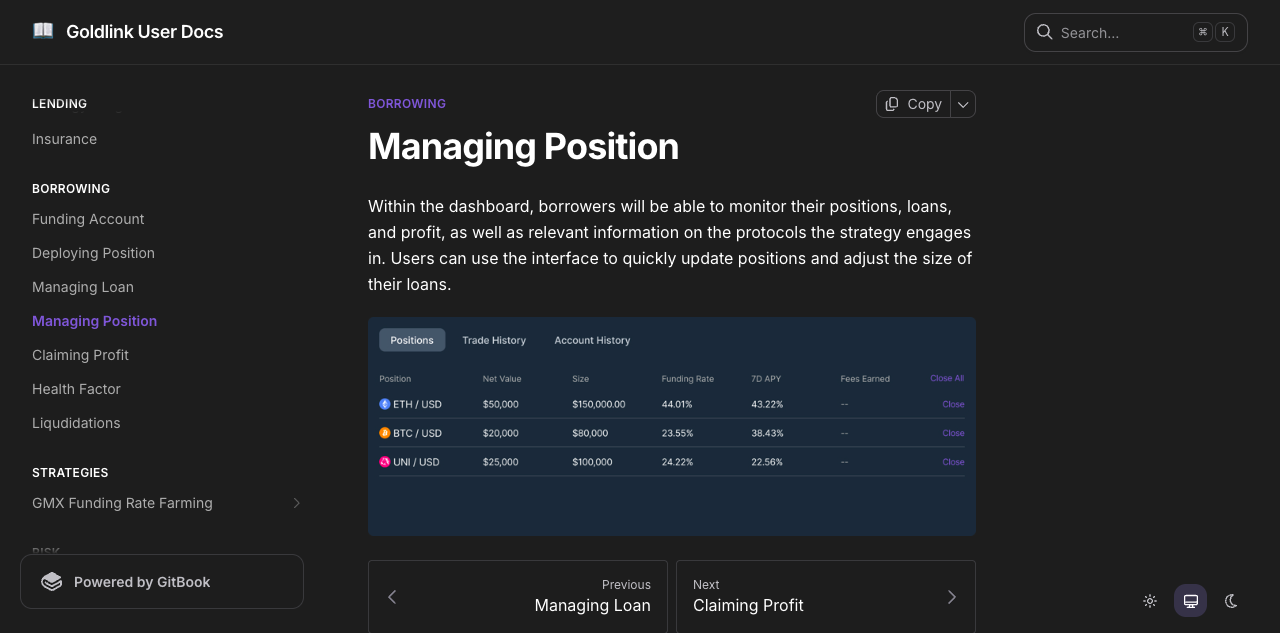Select the Positions tab in the dashboard

click(412, 340)
